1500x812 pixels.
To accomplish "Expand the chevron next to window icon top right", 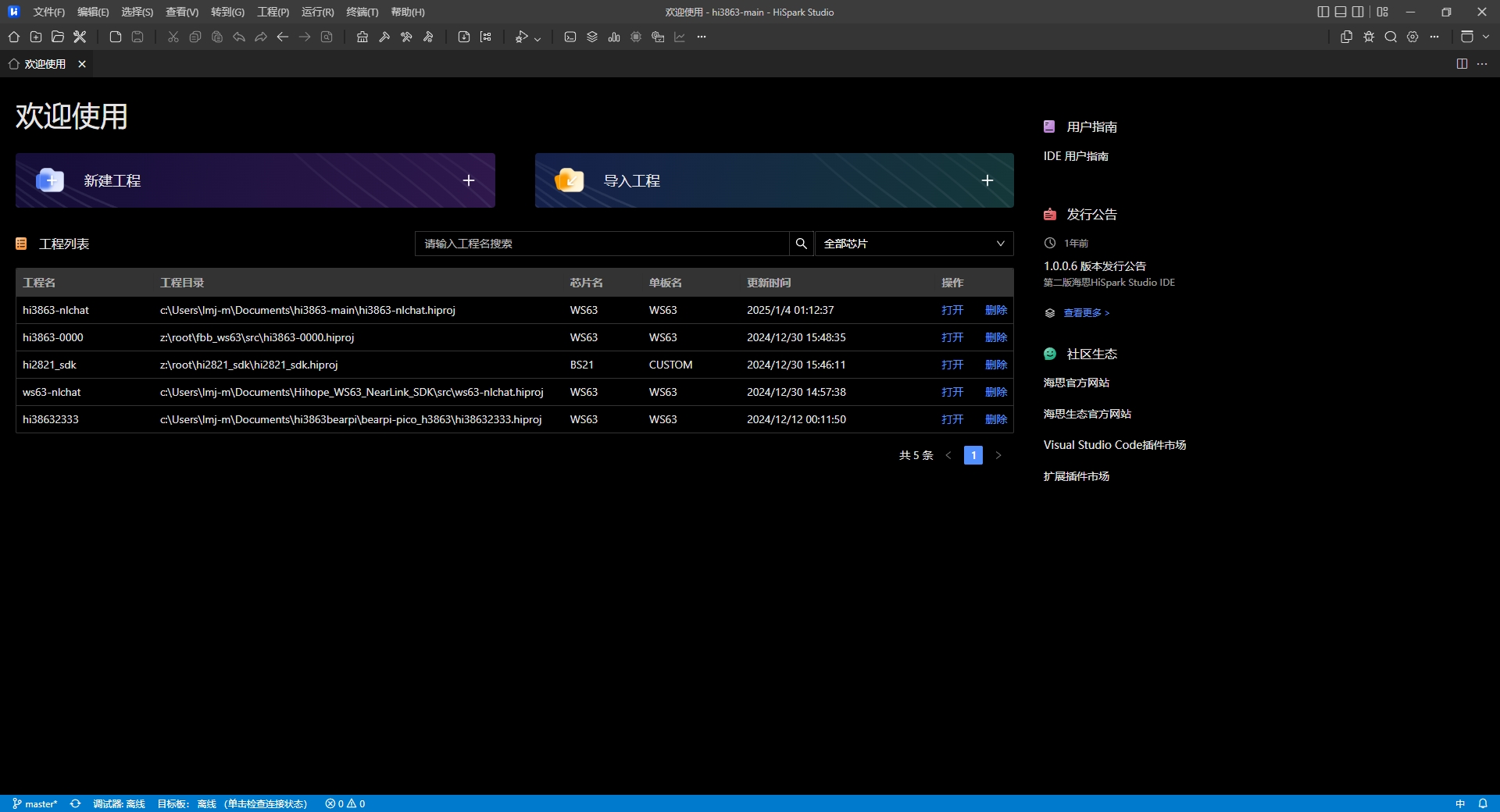I will 1486,37.
